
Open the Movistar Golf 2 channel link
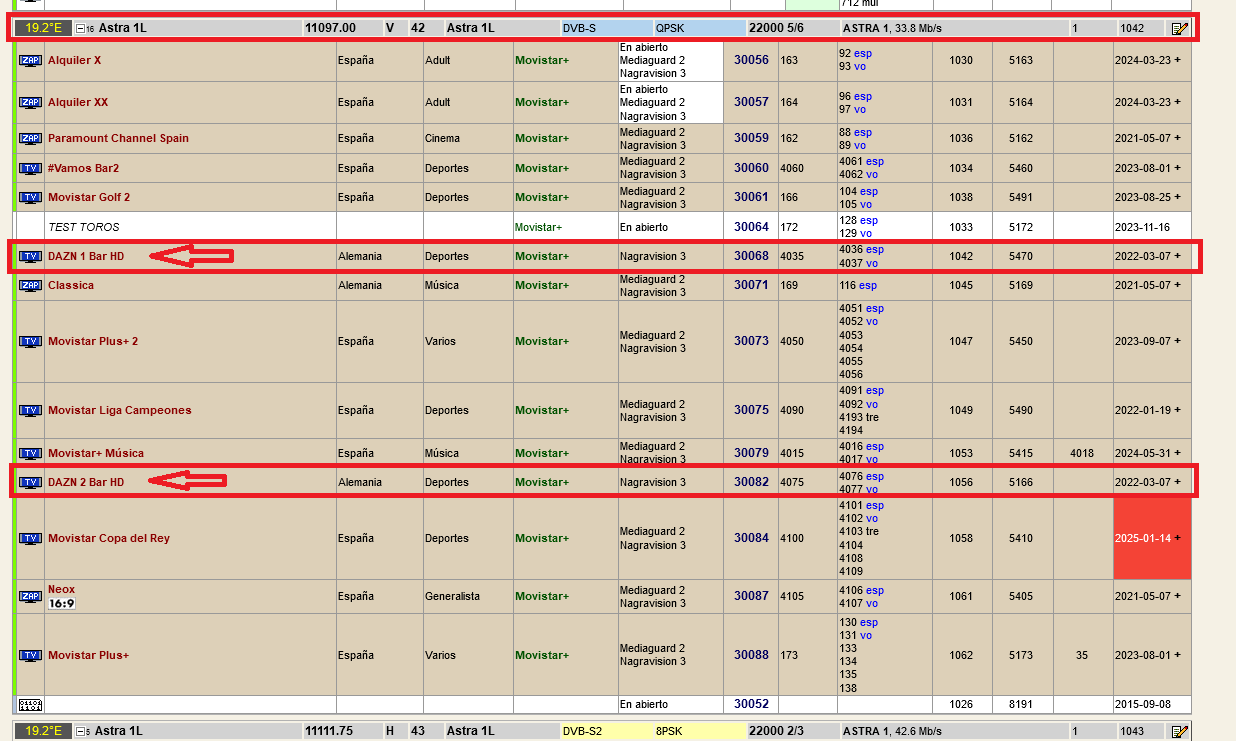click(89, 197)
